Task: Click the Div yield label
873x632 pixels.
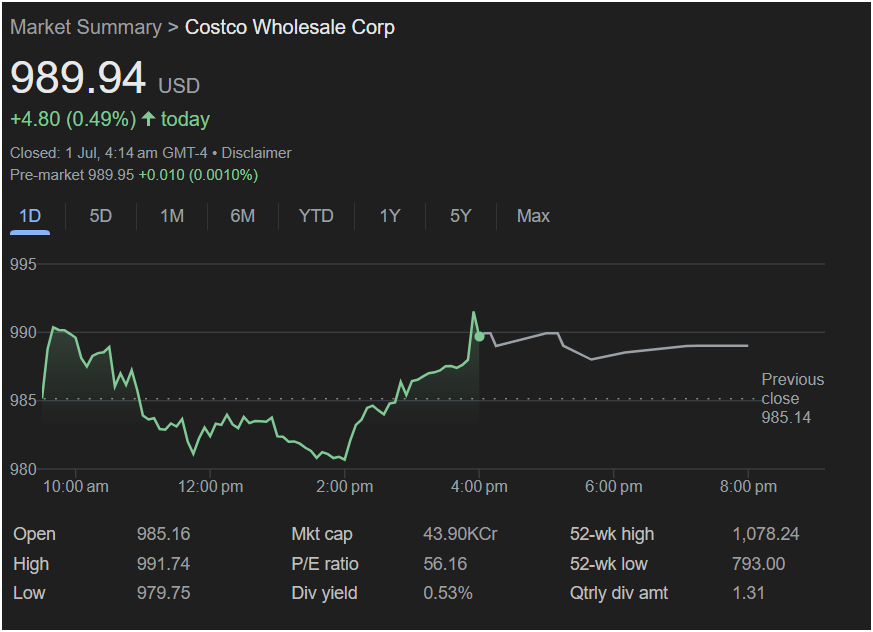Action: tap(325, 593)
